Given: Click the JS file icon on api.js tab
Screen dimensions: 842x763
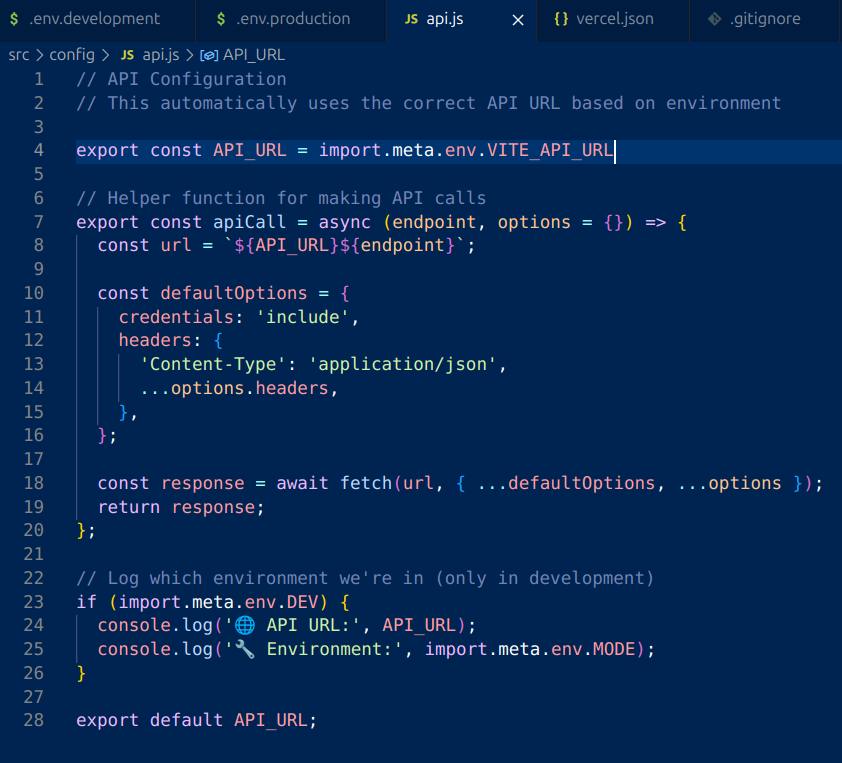Looking at the screenshot, I should click(411, 20).
